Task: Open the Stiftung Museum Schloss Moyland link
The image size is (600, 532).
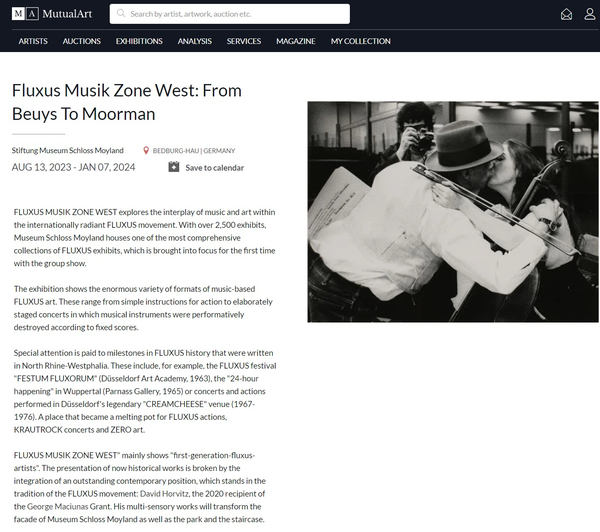Action: coord(67,150)
